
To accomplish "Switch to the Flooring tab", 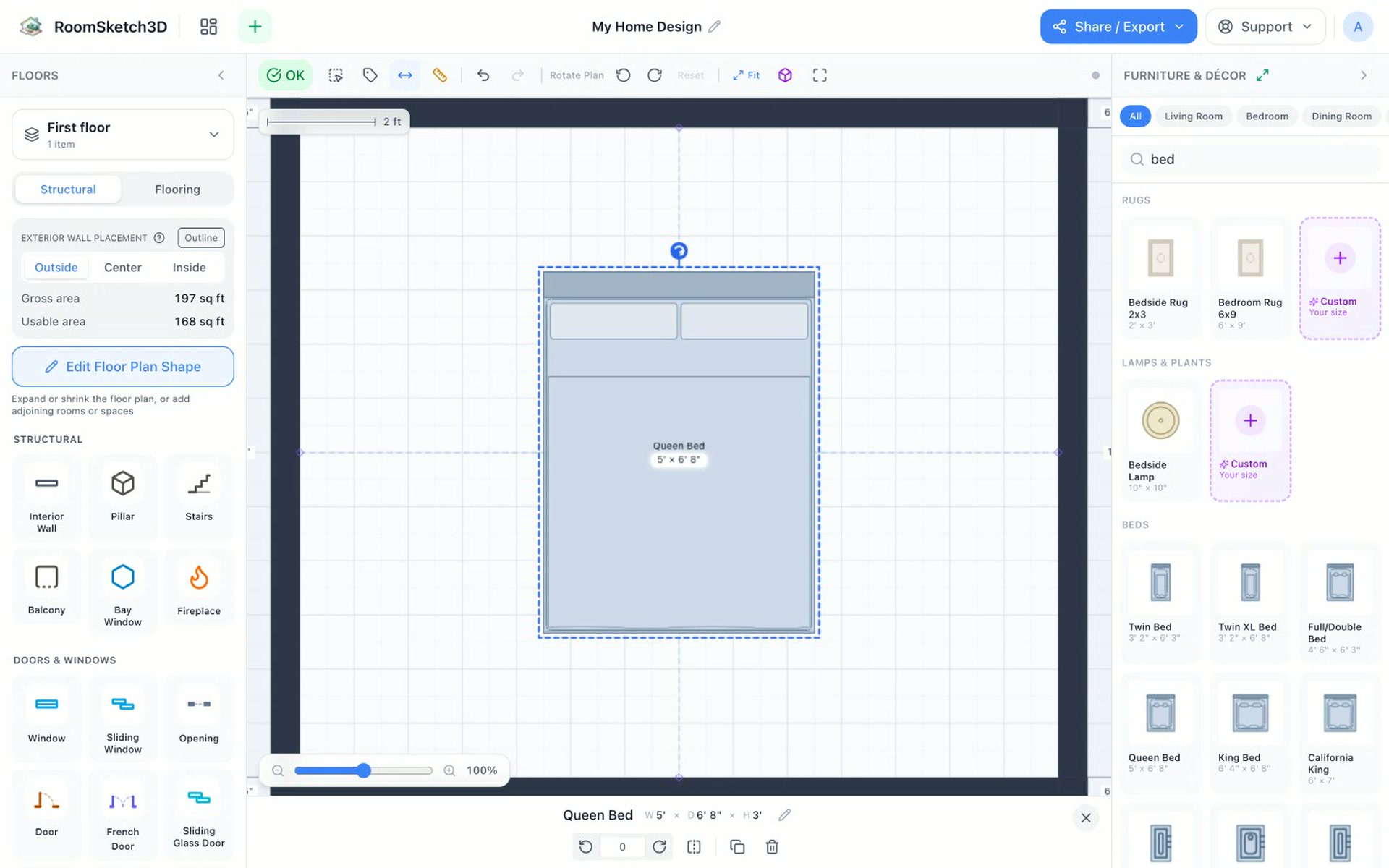I will (177, 190).
